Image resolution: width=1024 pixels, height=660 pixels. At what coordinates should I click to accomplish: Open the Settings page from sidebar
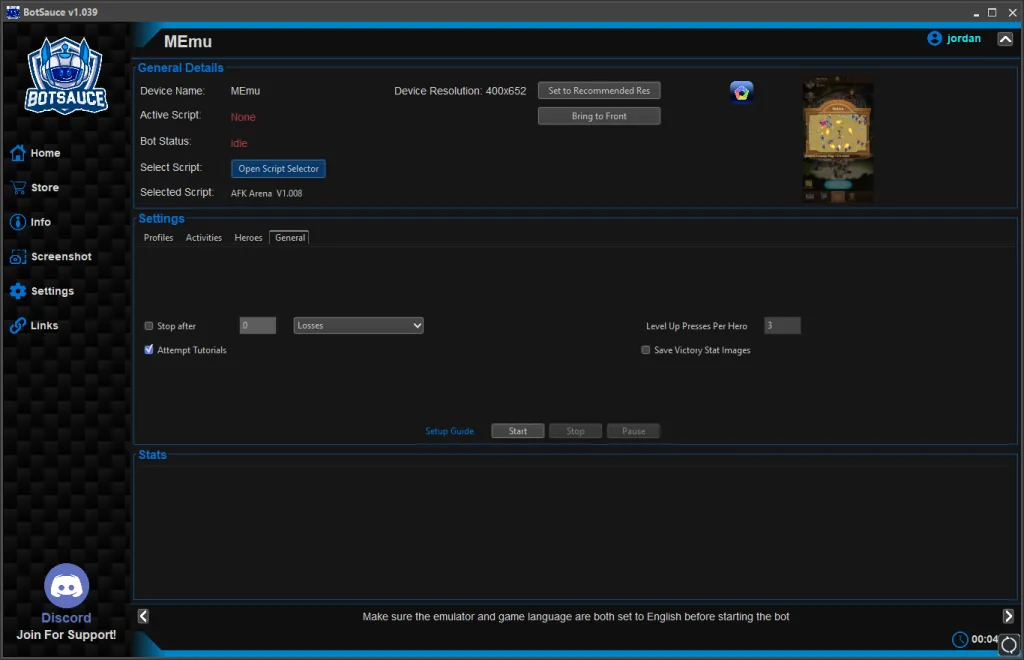42,291
